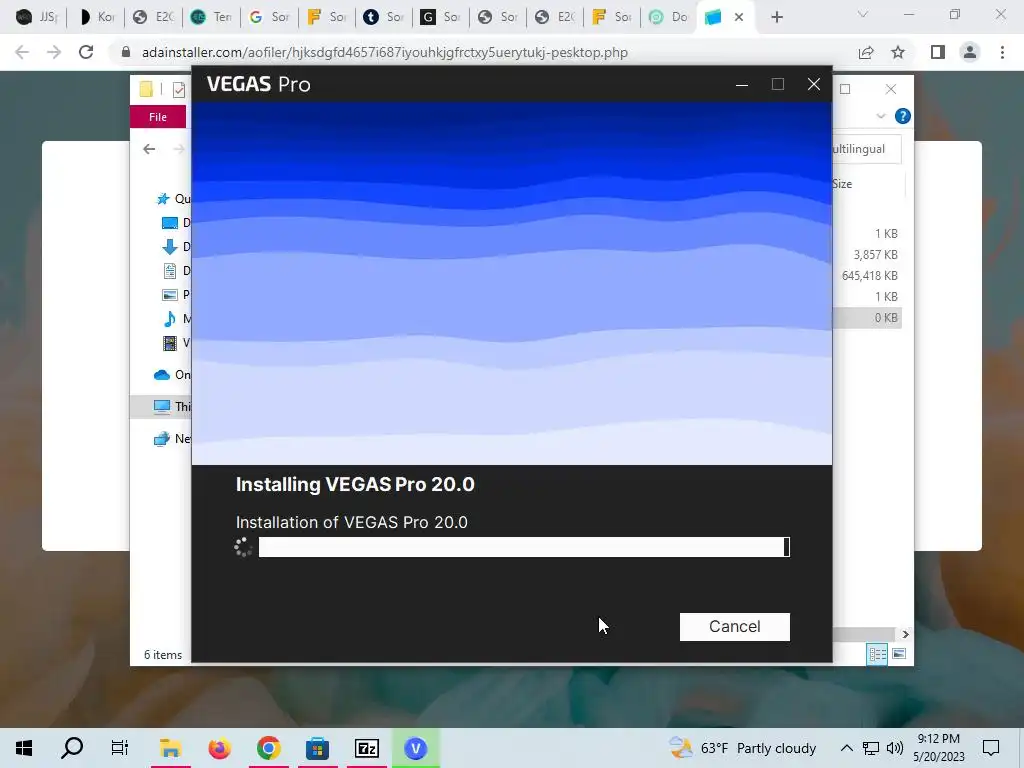Click the Explorer title bar properties checkmark icon

(179, 89)
